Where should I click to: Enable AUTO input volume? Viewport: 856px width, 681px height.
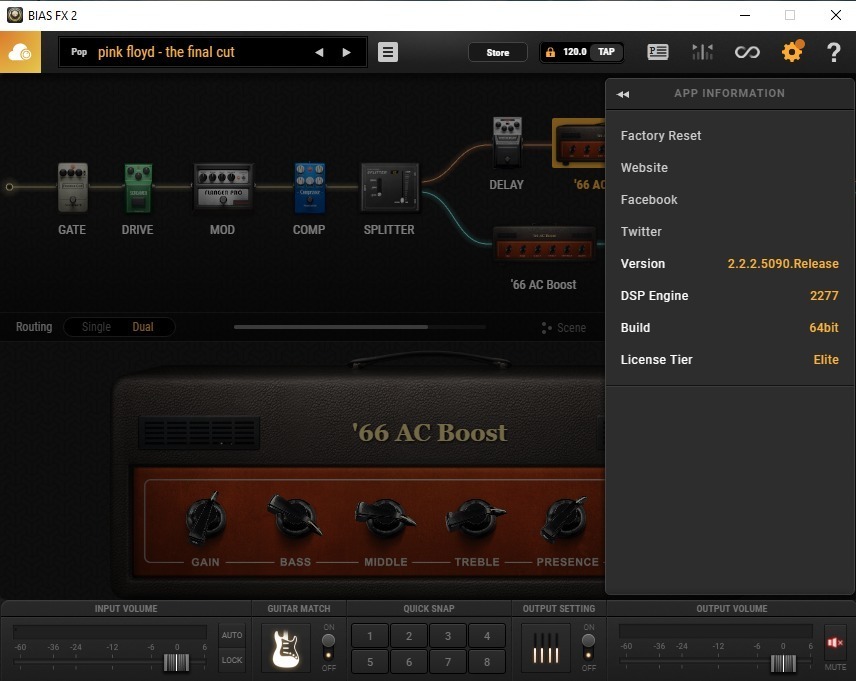click(232, 635)
